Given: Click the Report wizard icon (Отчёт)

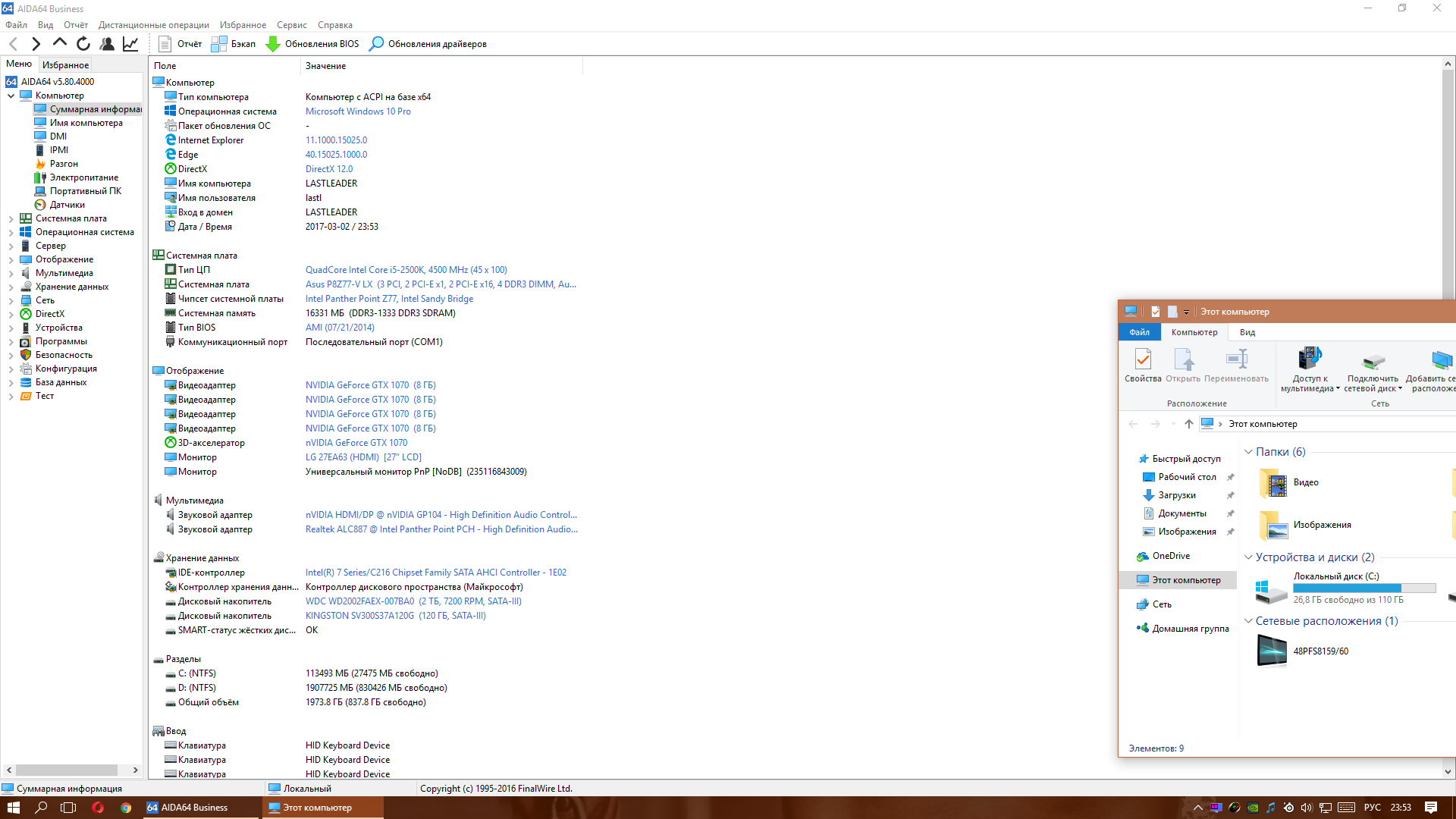Looking at the screenshot, I should coord(165,44).
